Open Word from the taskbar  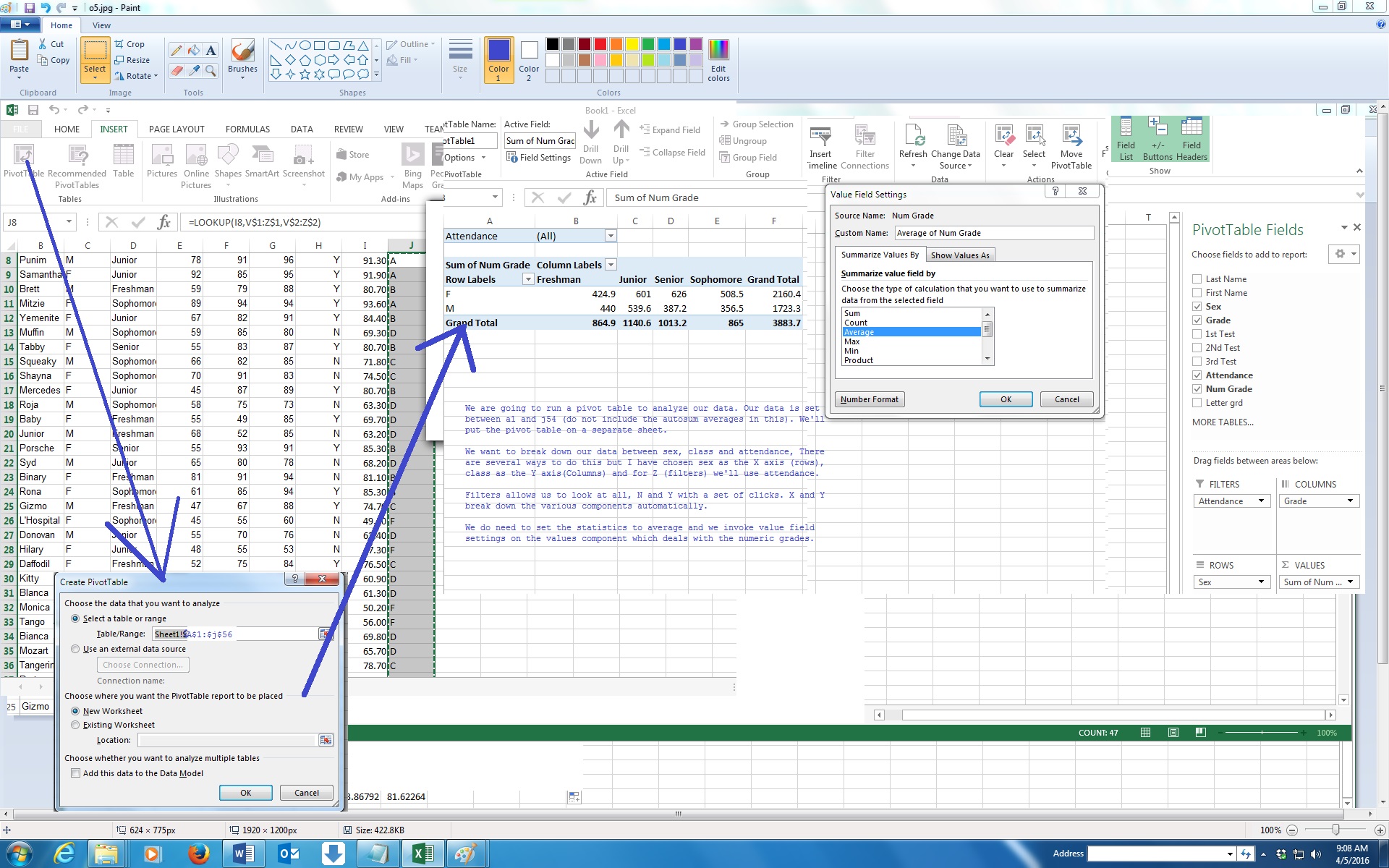243,854
